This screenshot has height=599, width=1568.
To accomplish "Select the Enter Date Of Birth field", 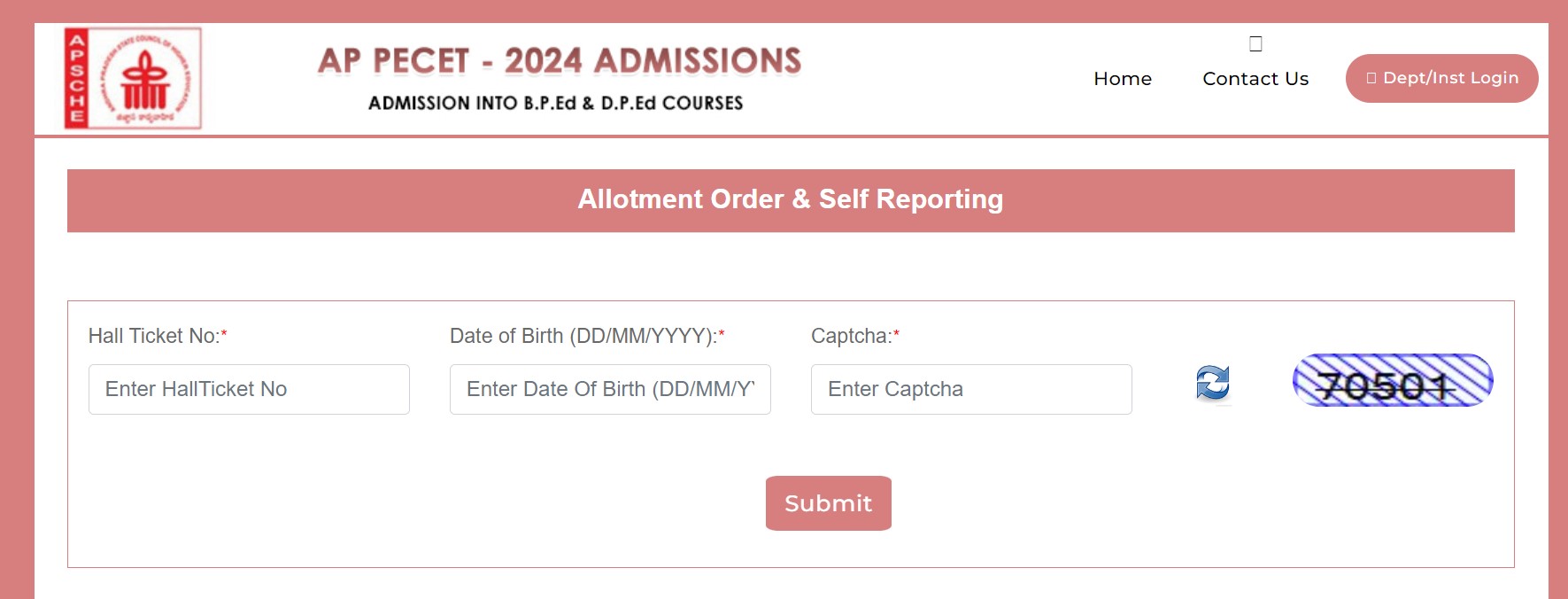I will pos(609,389).
